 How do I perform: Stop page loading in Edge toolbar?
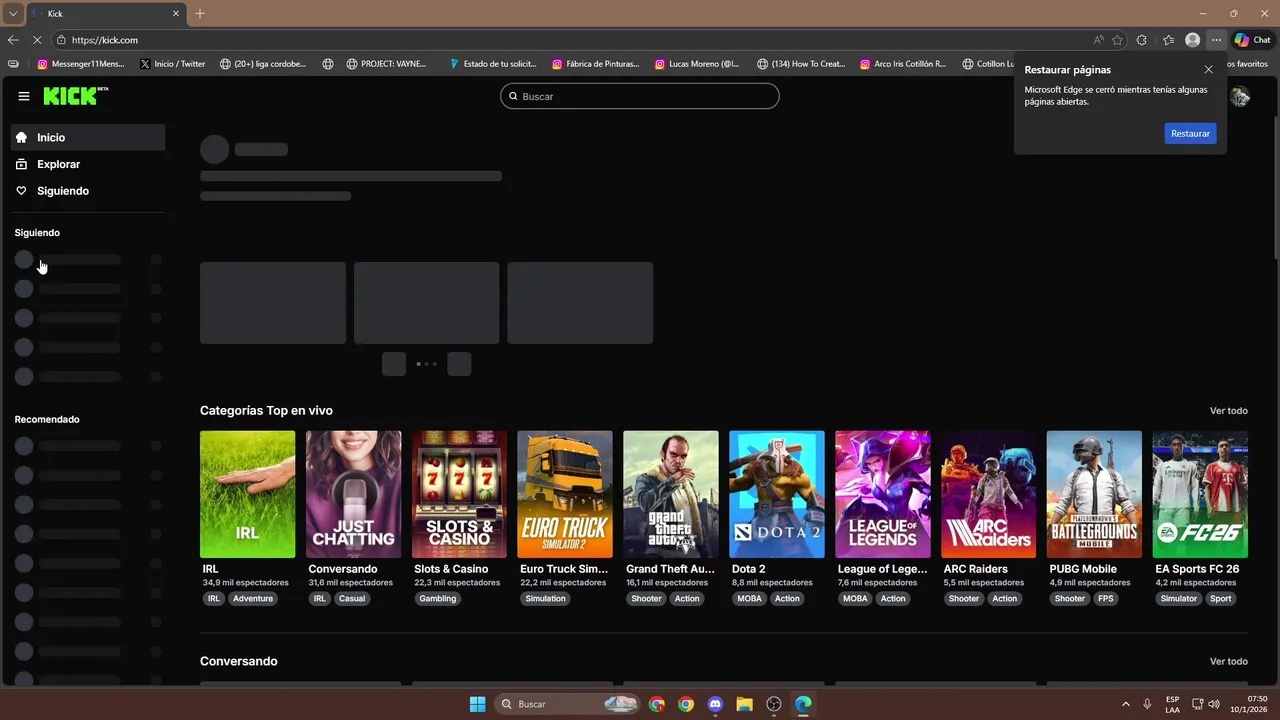(37, 40)
